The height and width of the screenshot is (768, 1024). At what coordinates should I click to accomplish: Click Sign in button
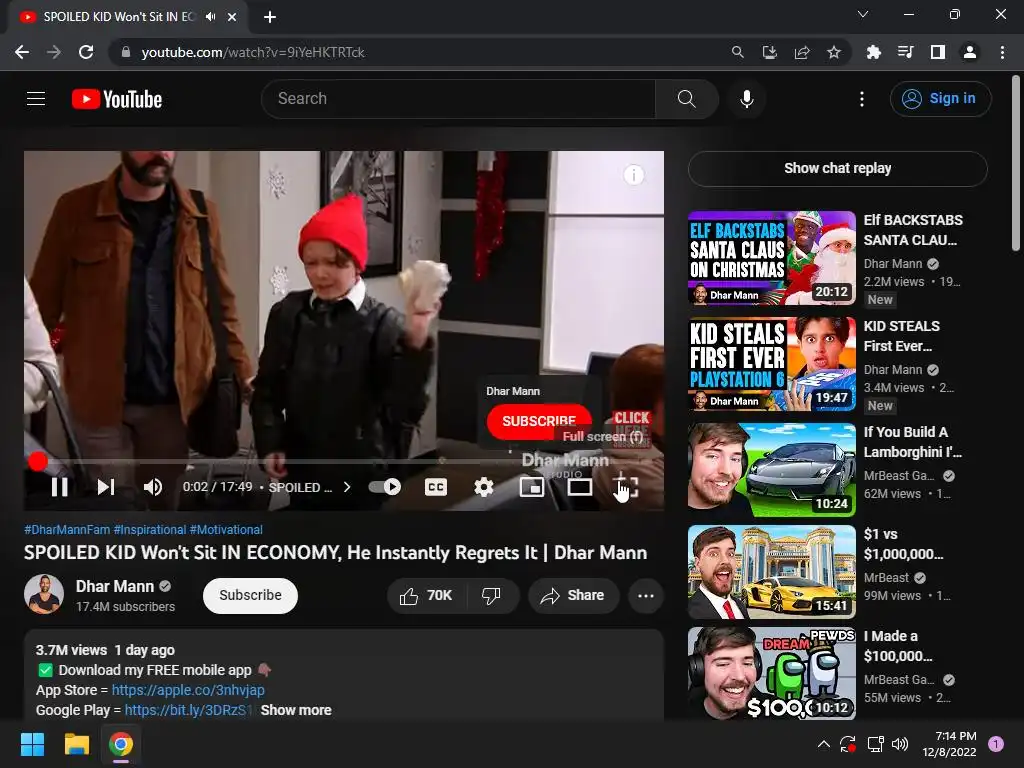pos(940,99)
